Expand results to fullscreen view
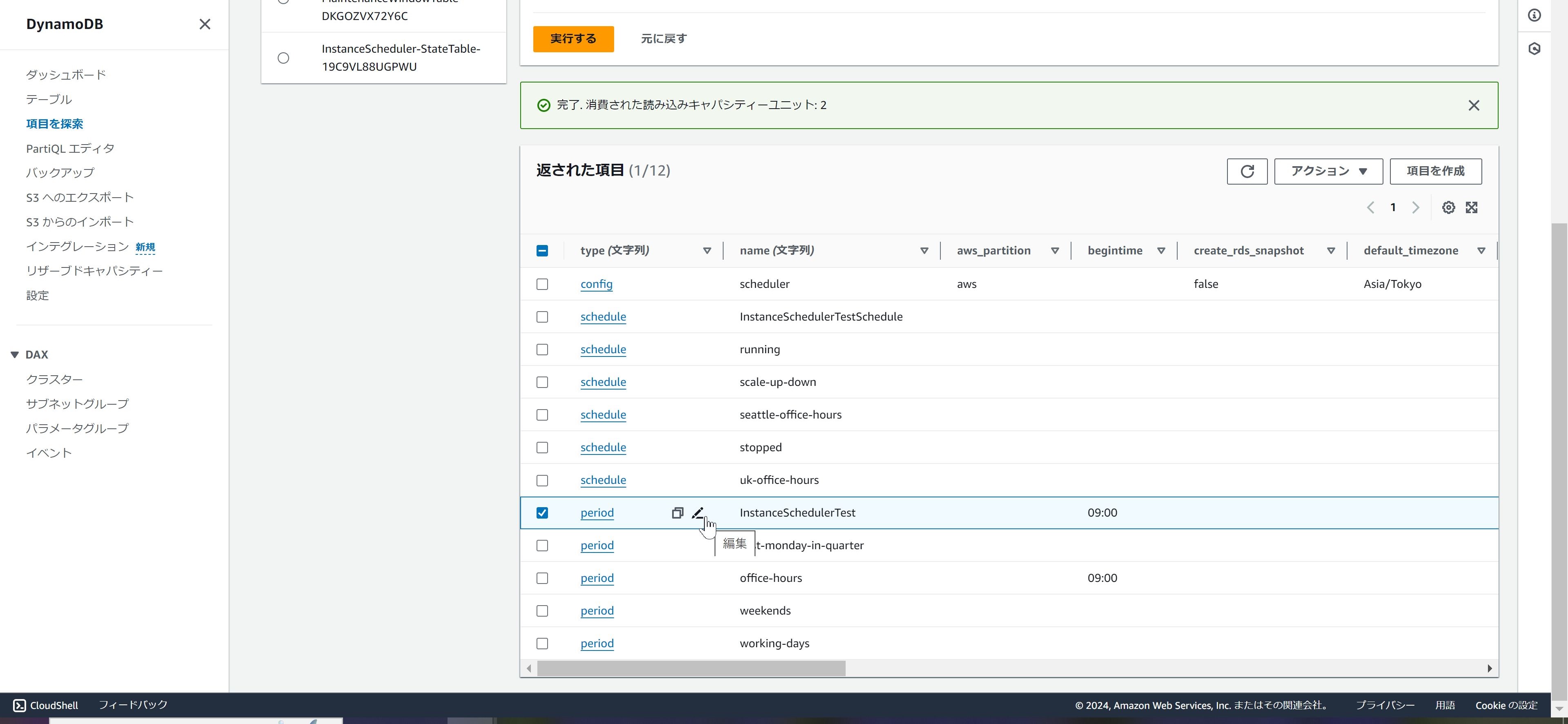Viewport: 1568px width, 724px height. pyautogui.click(x=1472, y=207)
